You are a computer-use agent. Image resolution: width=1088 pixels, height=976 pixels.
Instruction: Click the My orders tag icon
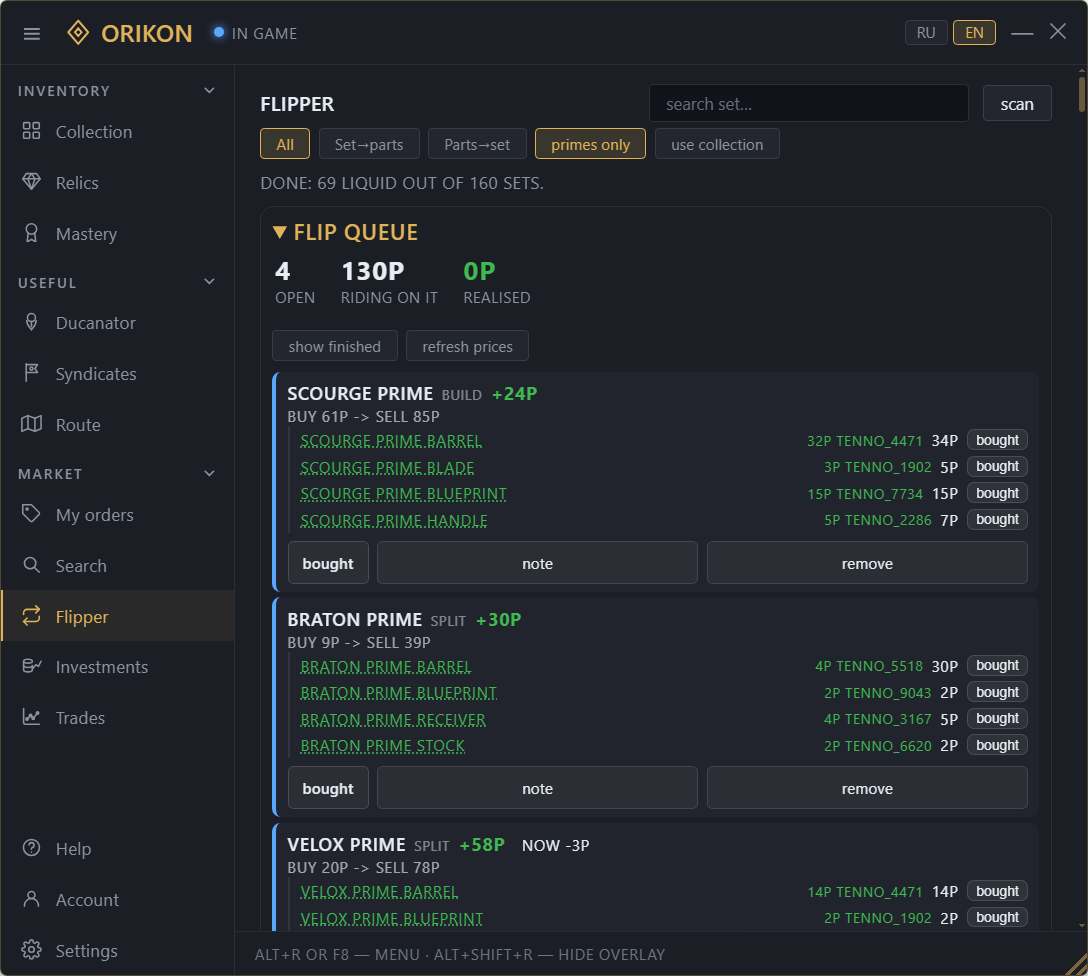tap(31, 514)
